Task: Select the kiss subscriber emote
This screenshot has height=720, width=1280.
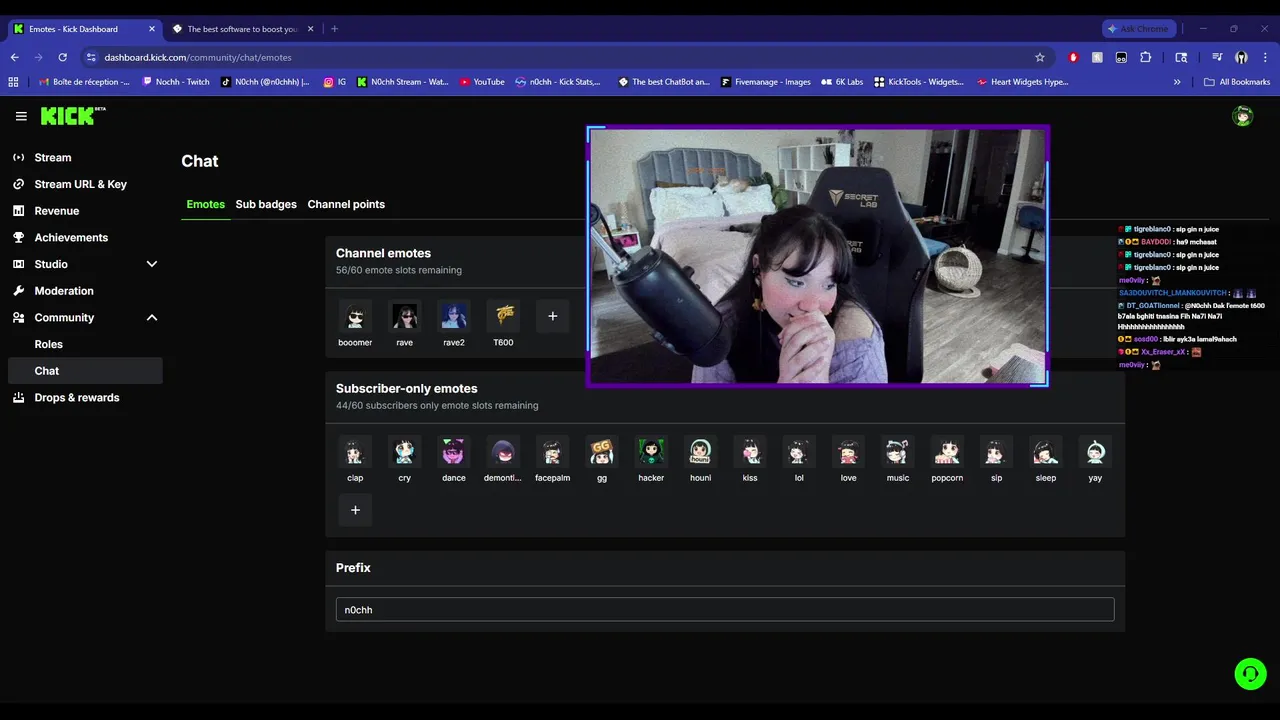Action: pyautogui.click(x=750, y=452)
